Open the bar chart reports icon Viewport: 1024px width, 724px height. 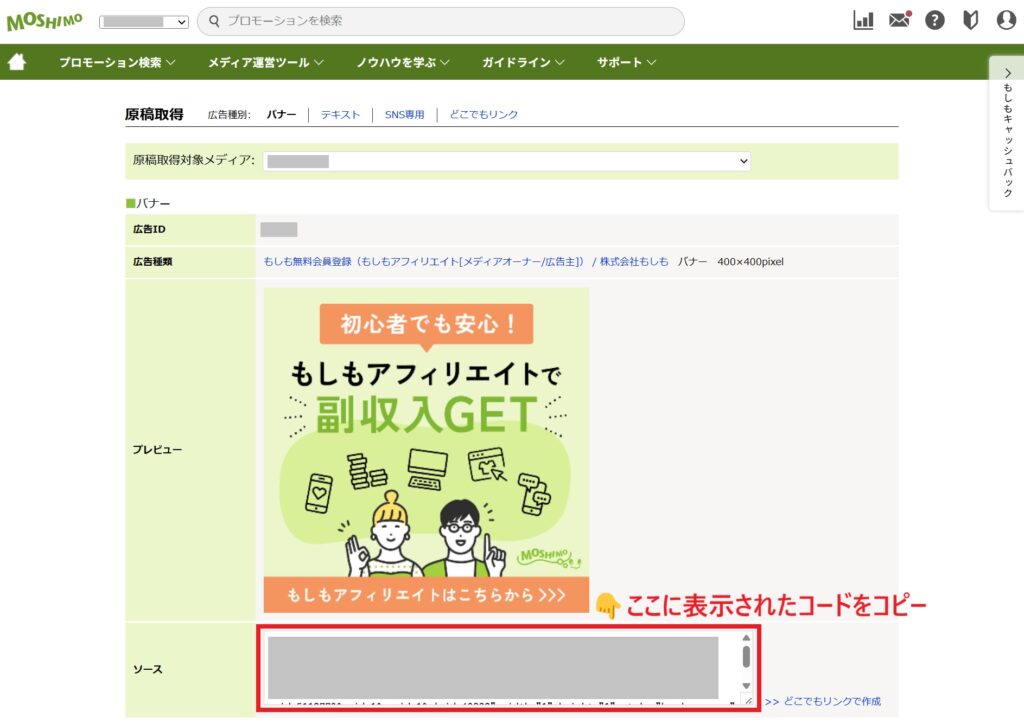coord(863,20)
